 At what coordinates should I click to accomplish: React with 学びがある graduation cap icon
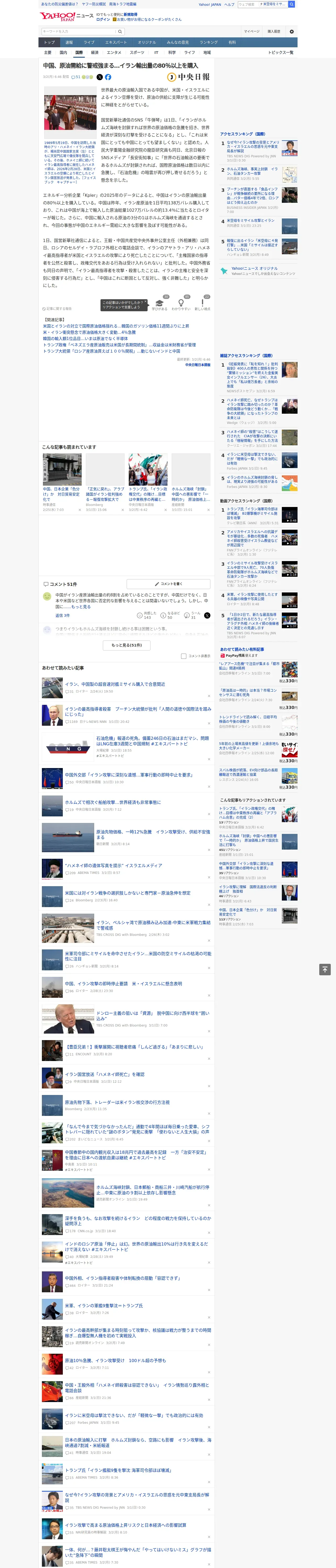160,303
